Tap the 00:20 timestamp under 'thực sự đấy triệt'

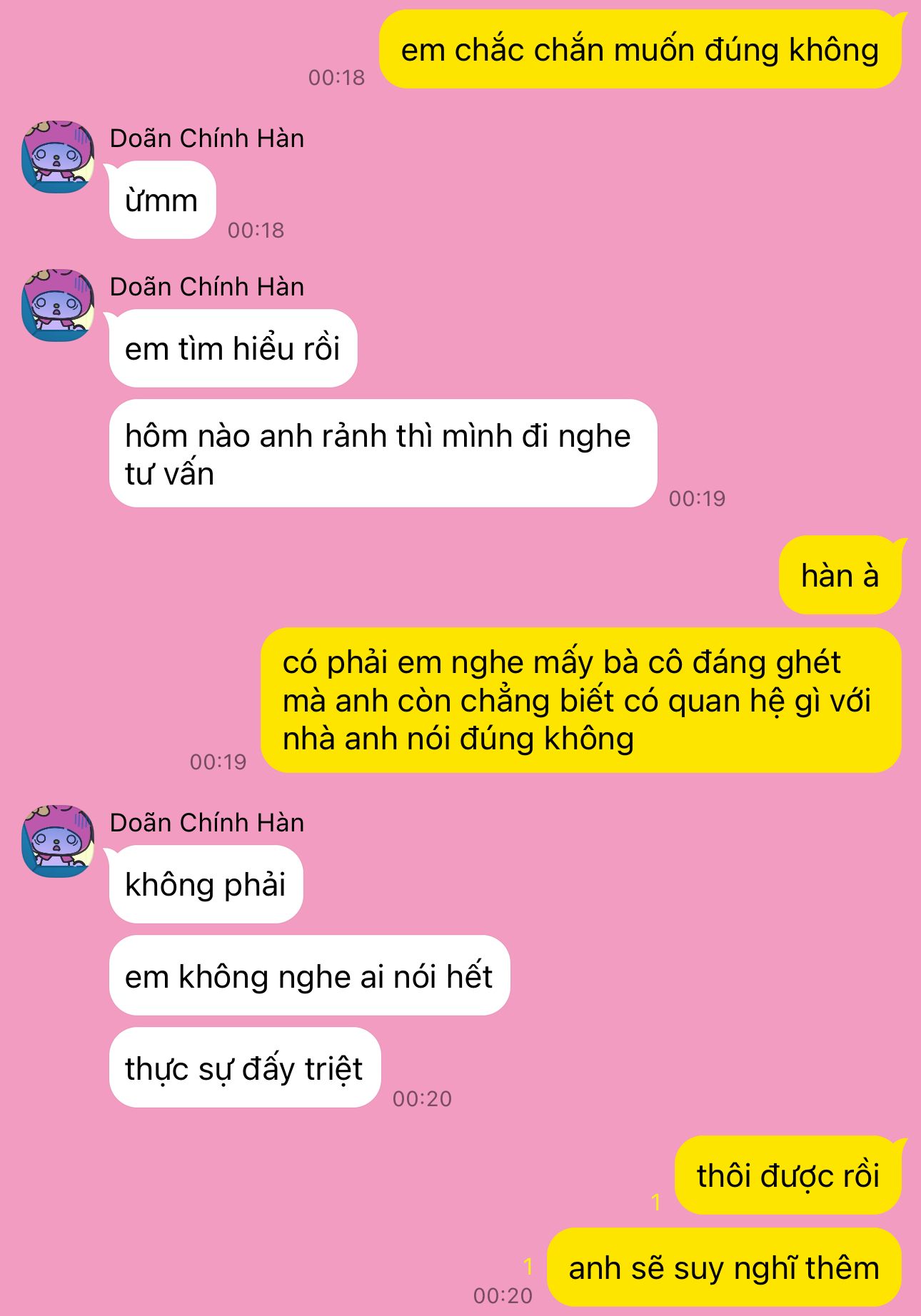[423, 1098]
